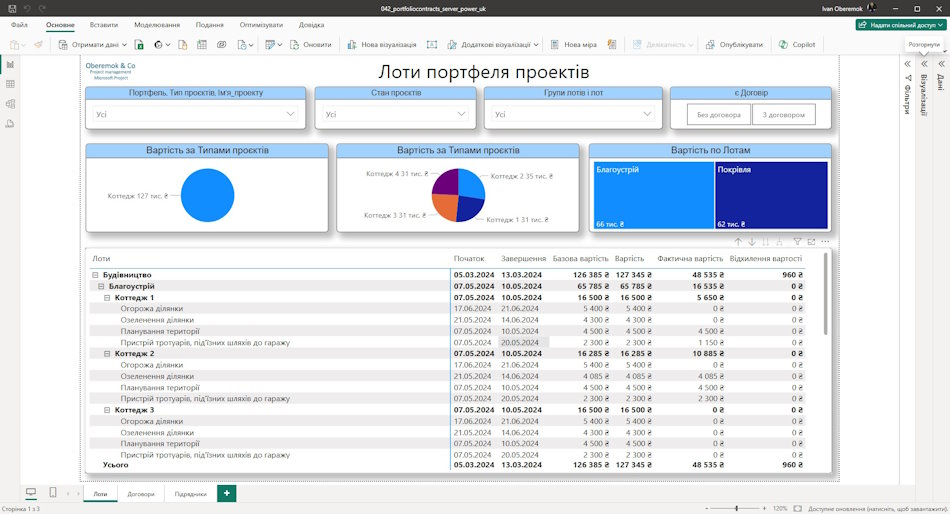Open Report view in left sidebar
The height and width of the screenshot is (514, 950).
pos(10,64)
